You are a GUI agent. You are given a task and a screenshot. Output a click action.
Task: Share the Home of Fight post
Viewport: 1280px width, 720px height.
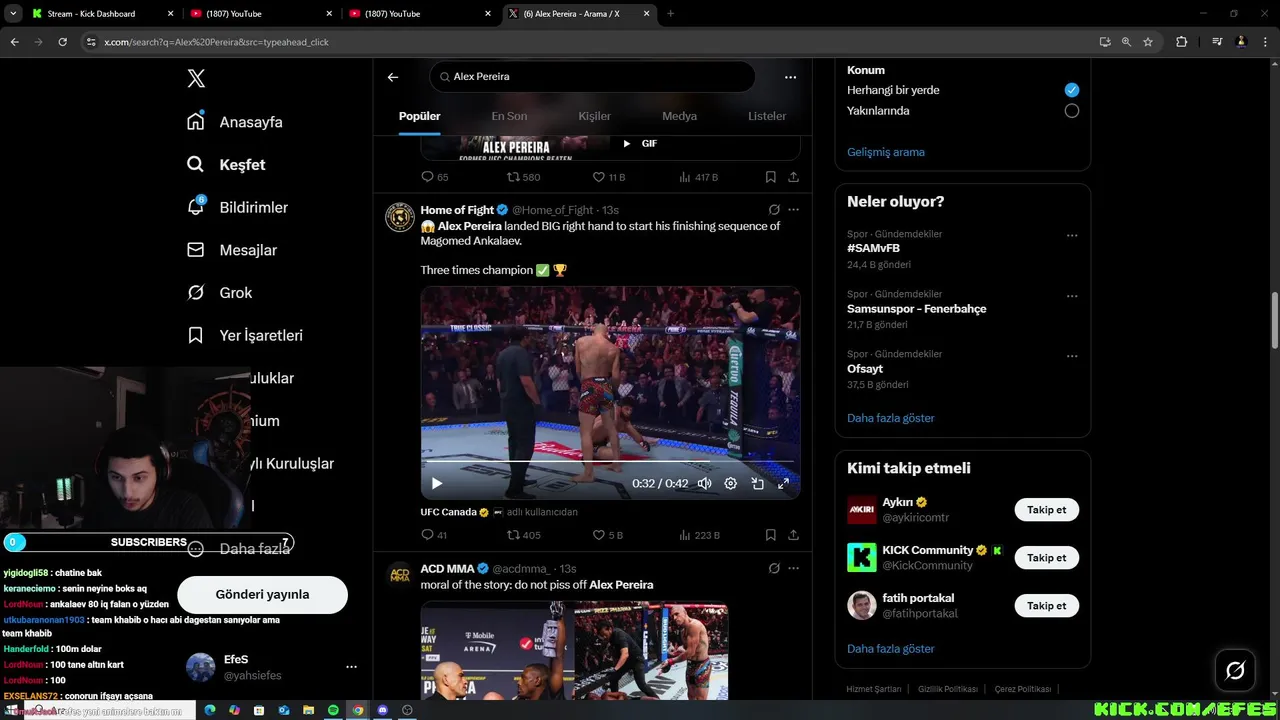coord(793,535)
